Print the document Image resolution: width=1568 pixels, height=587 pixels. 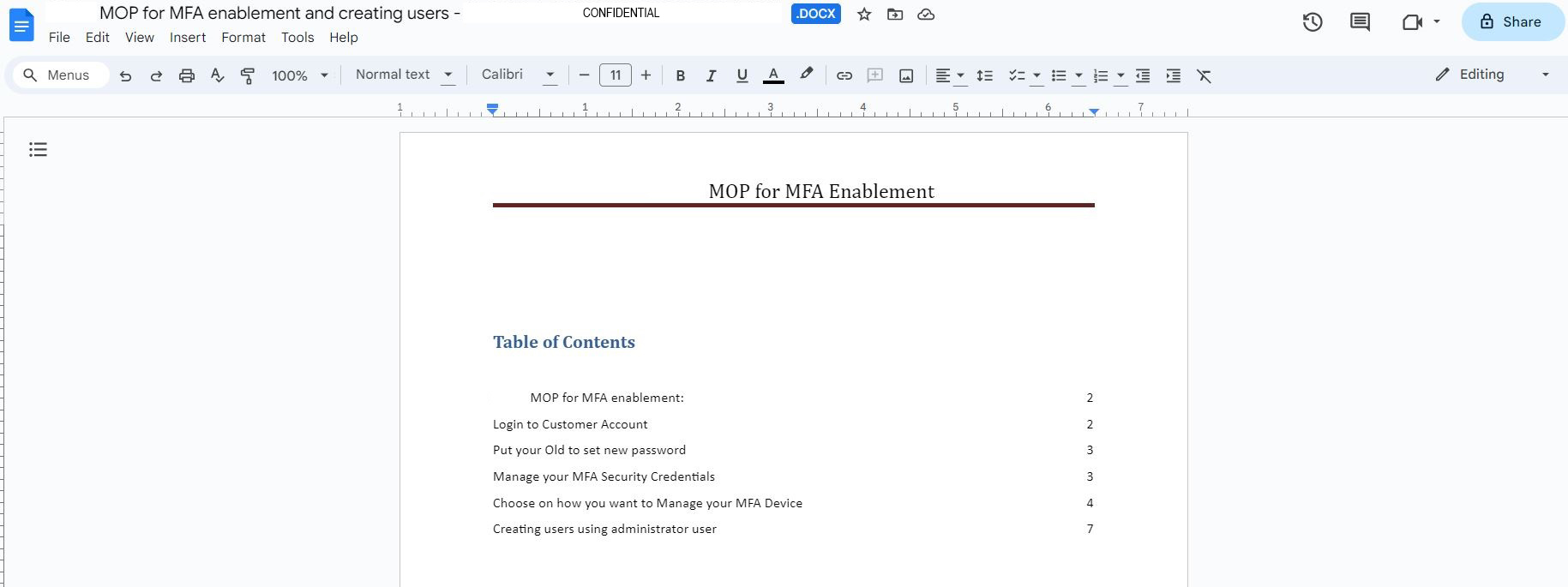186,75
